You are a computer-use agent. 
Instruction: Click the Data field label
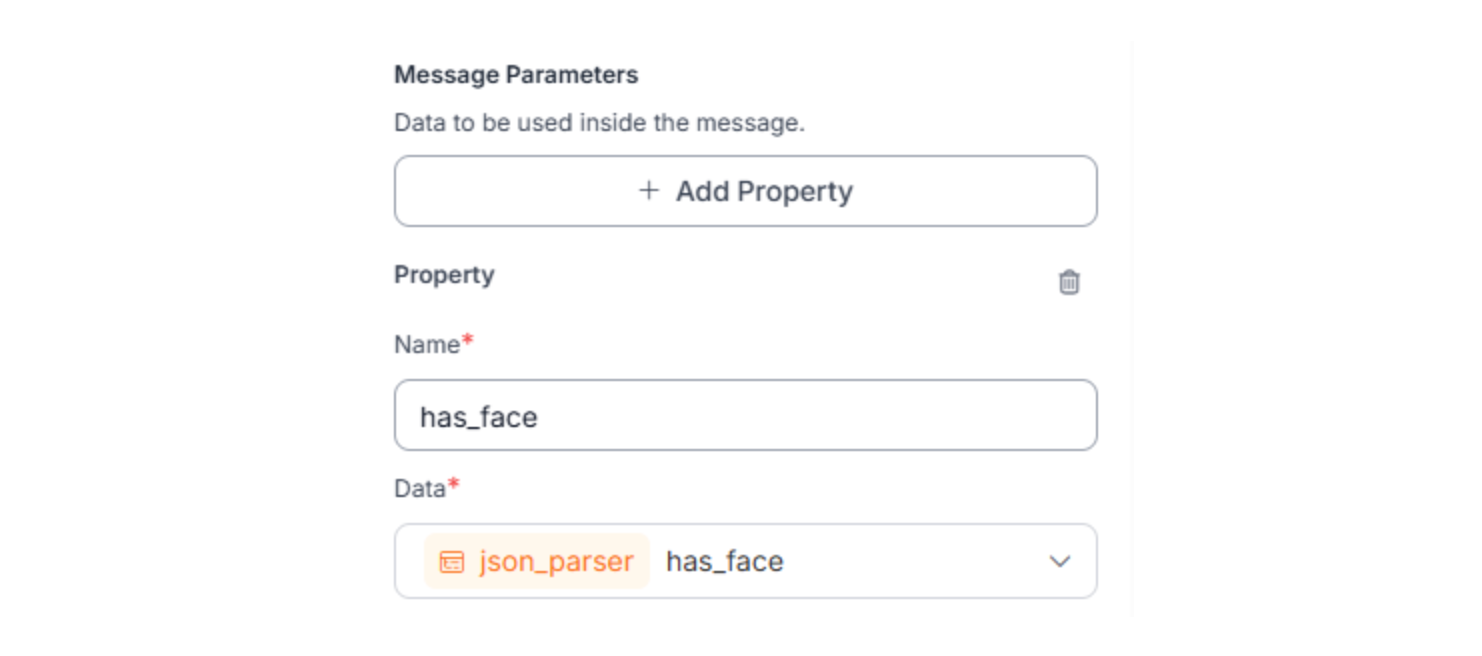point(419,489)
